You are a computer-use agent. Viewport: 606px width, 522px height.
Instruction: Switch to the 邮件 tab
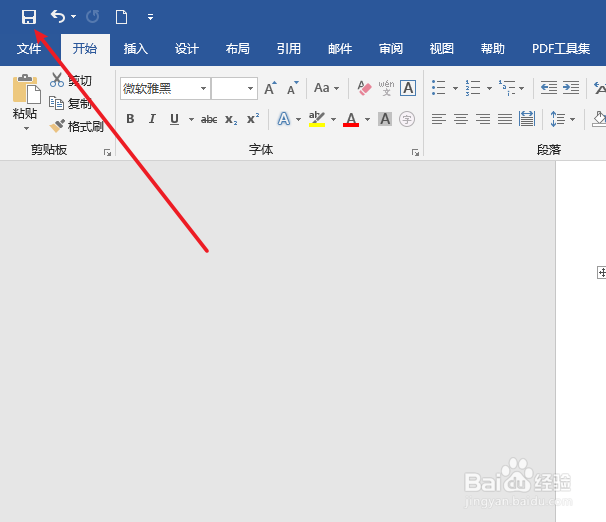[340, 49]
